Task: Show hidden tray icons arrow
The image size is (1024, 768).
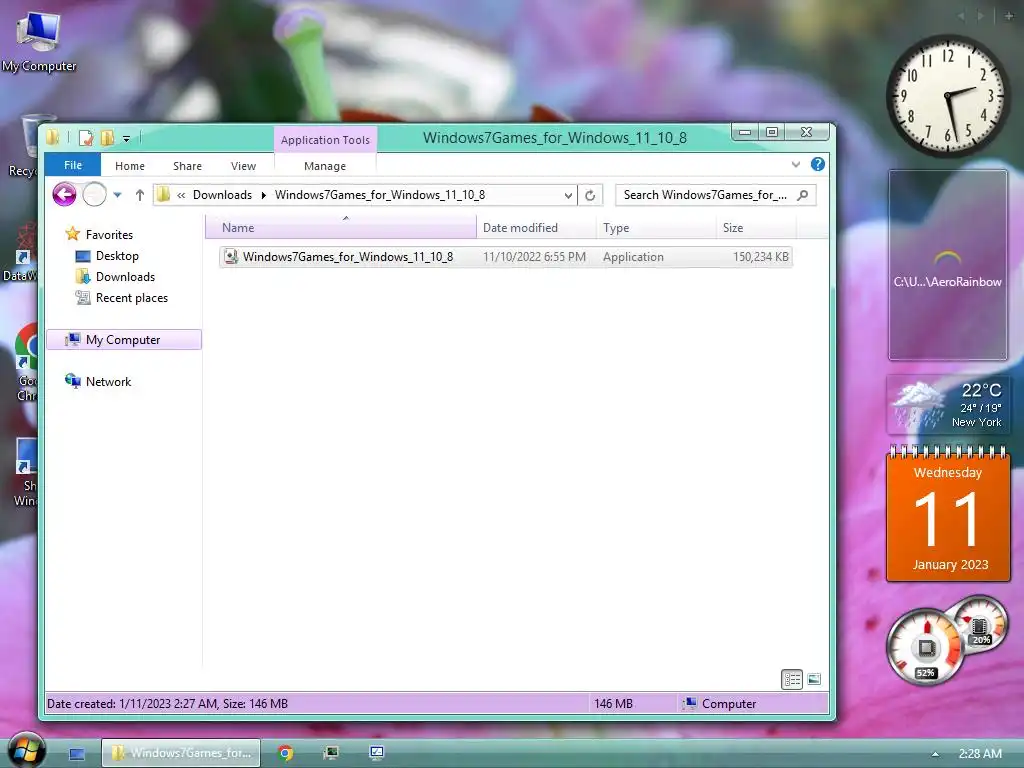Action: pyautogui.click(x=935, y=754)
